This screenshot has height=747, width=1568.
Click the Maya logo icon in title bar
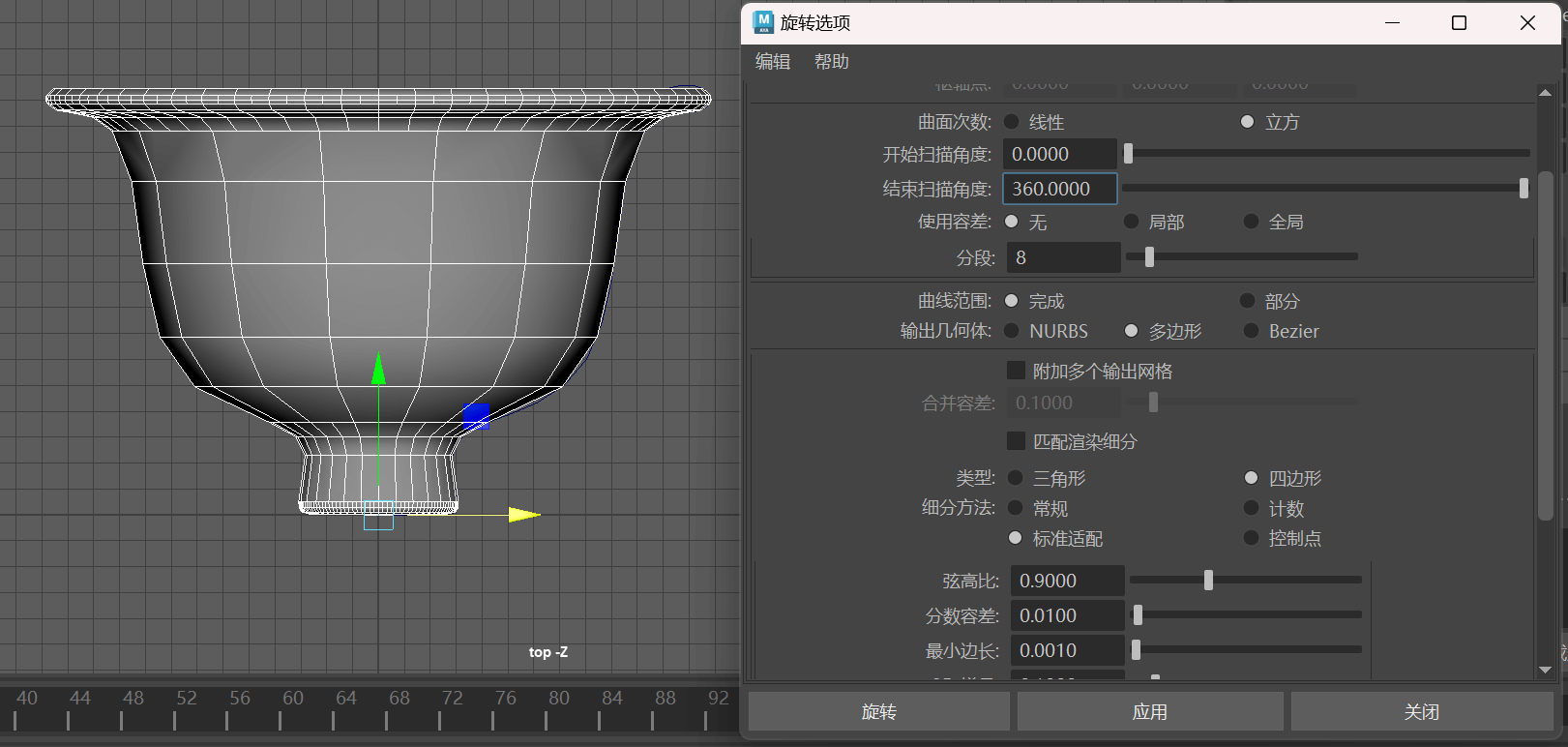pyautogui.click(x=763, y=22)
